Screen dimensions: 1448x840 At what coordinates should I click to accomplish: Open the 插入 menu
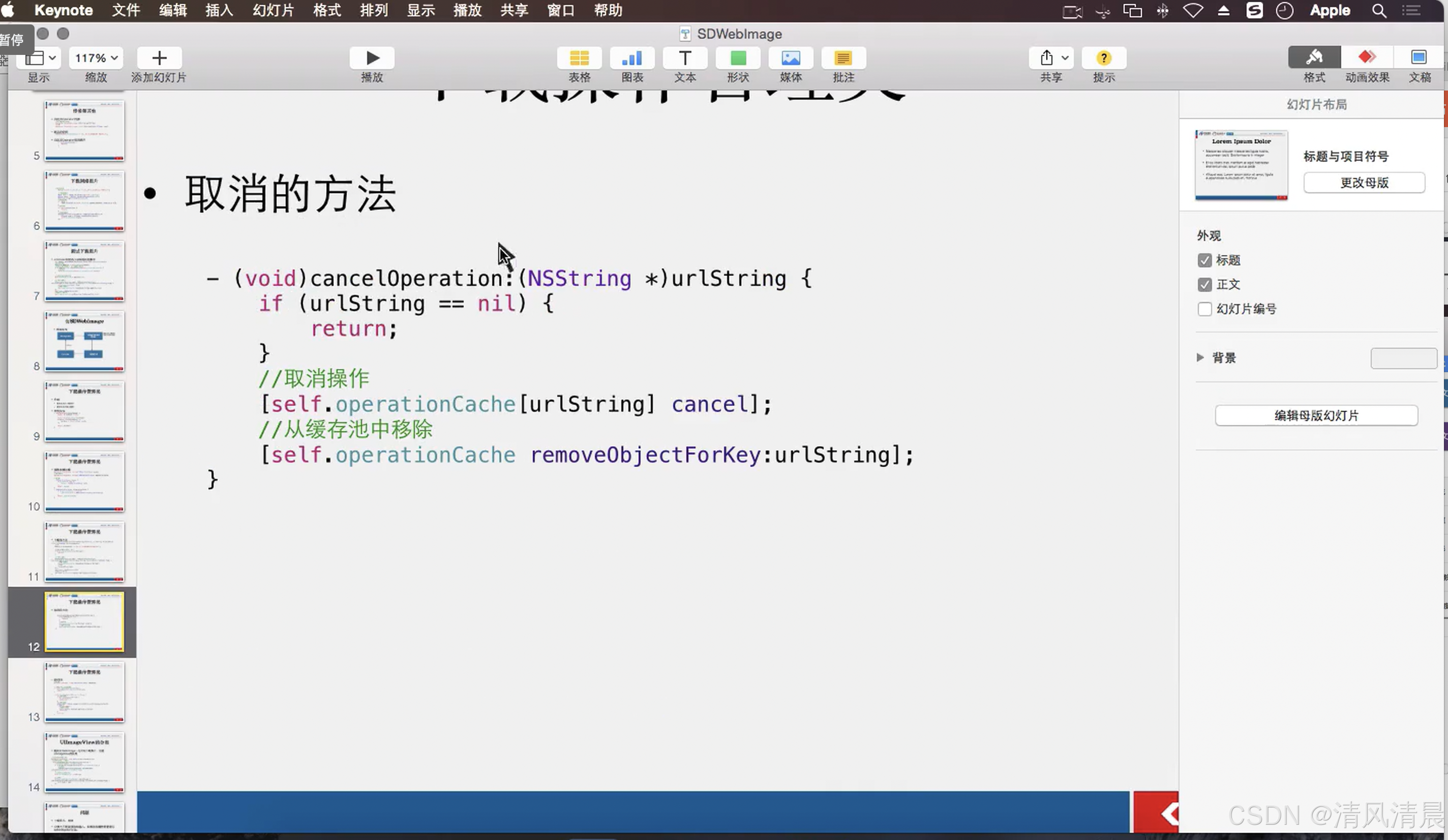point(219,10)
